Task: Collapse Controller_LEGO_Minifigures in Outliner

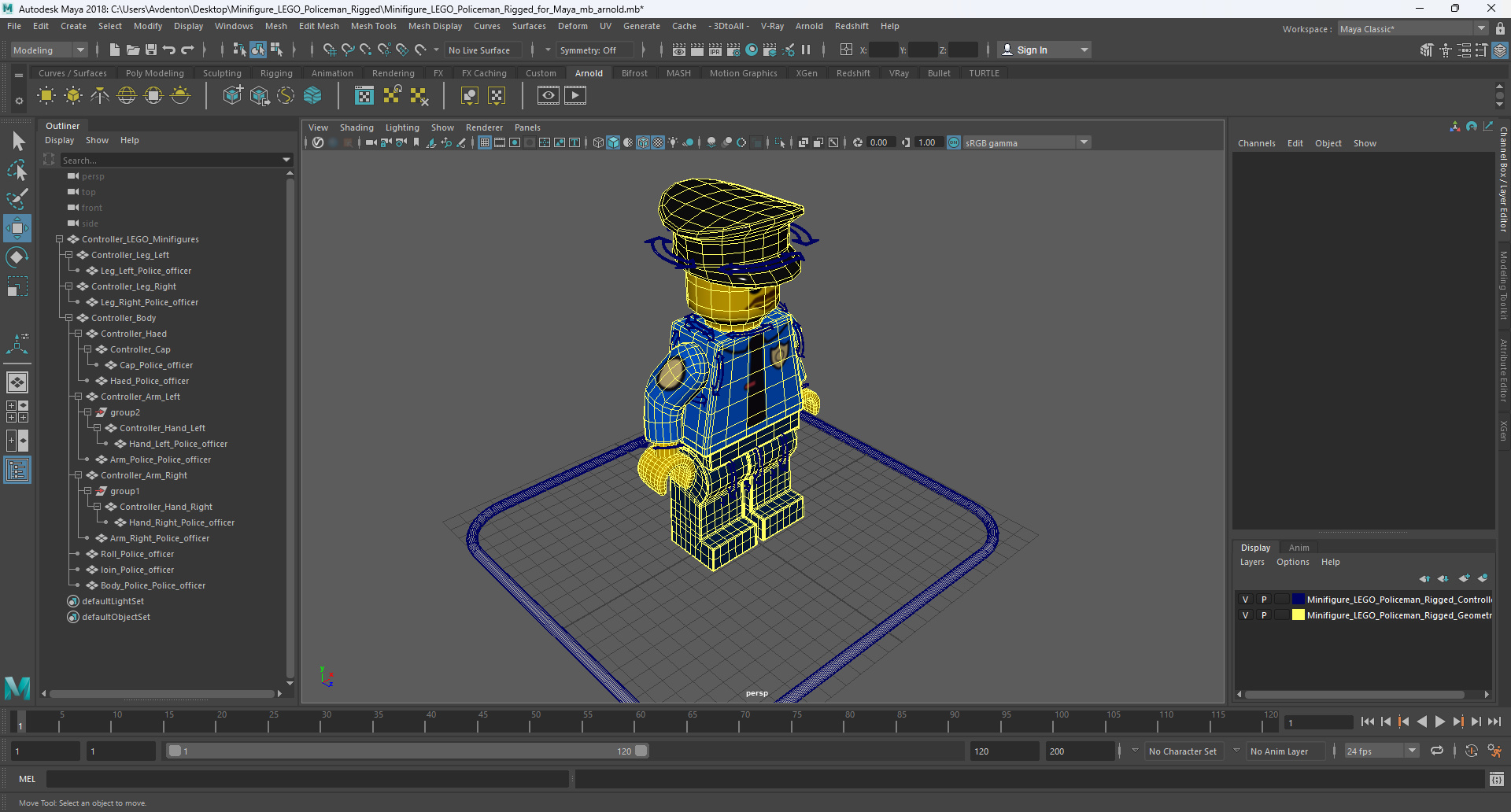Action: pos(59,239)
